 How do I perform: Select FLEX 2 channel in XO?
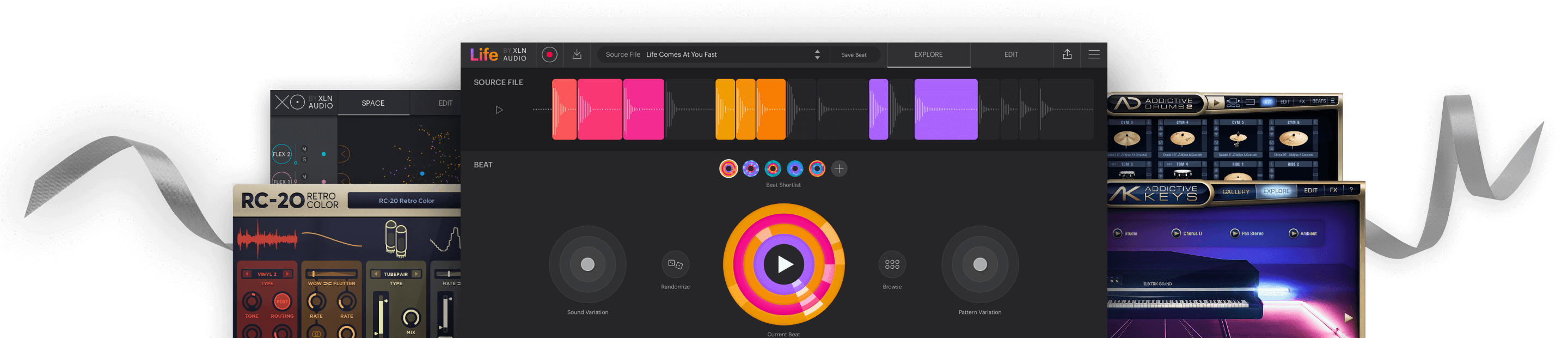click(281, 154)
